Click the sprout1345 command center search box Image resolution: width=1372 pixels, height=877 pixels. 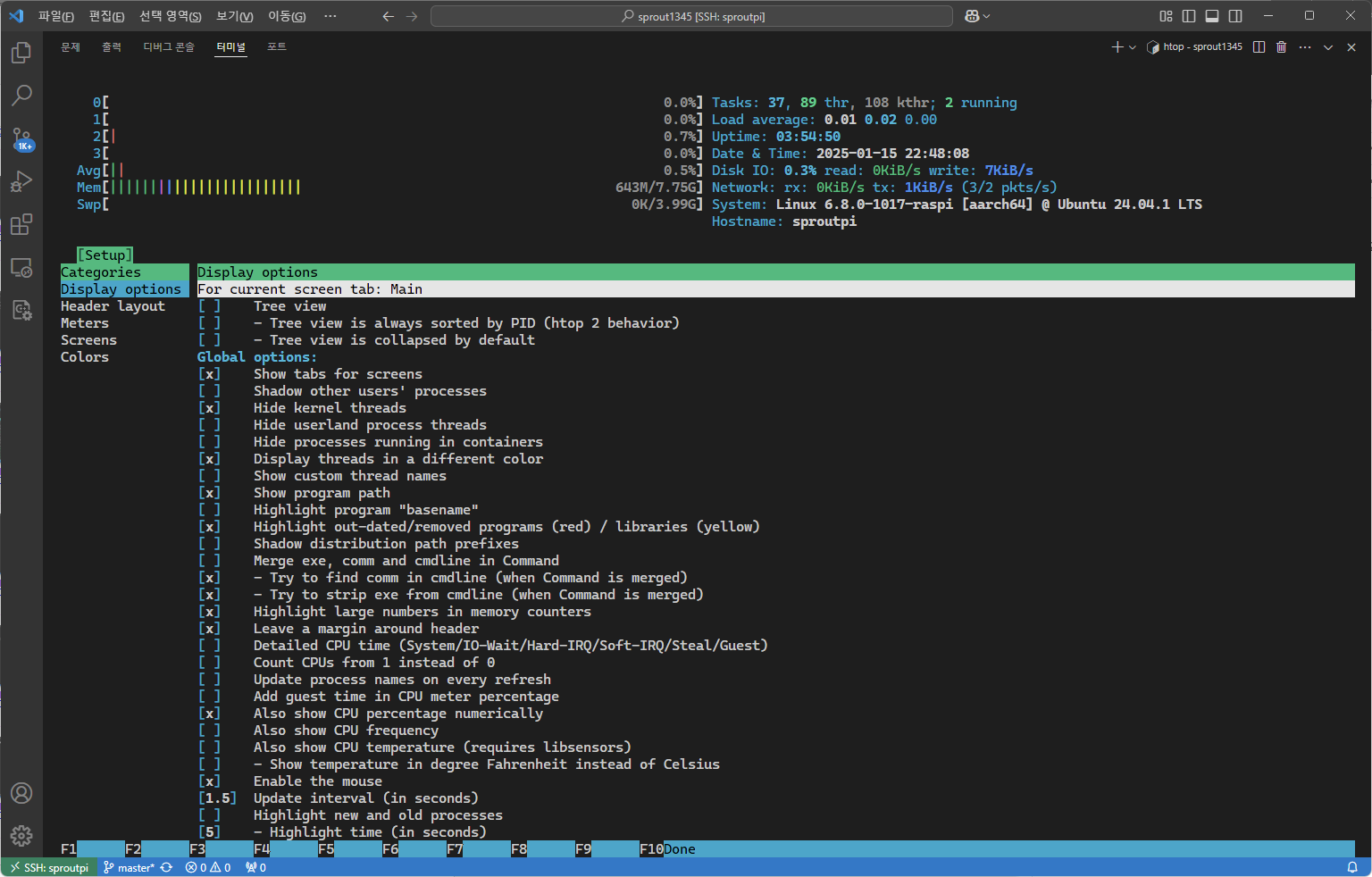point(692,16)
